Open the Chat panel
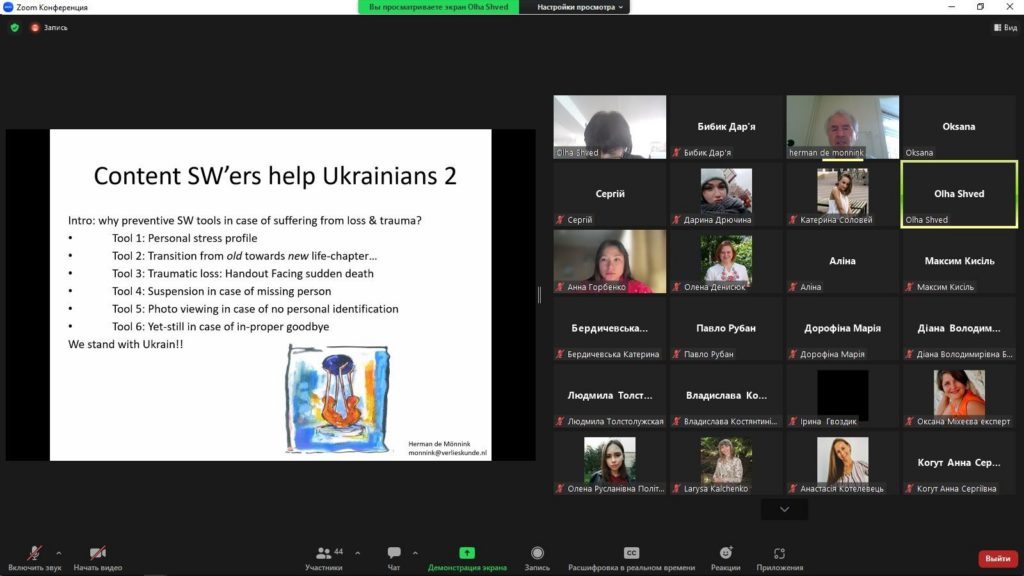Screen dimensions: 1024x576 point(394,553)
